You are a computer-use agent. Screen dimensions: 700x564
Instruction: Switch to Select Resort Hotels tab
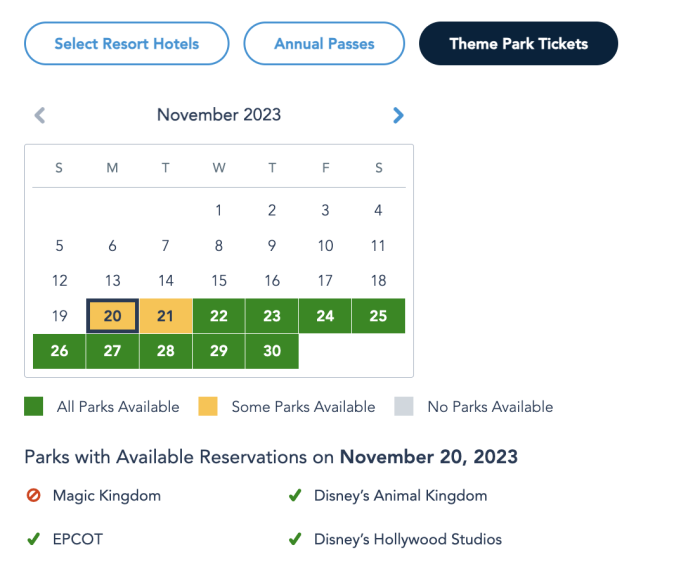(127, 44)
